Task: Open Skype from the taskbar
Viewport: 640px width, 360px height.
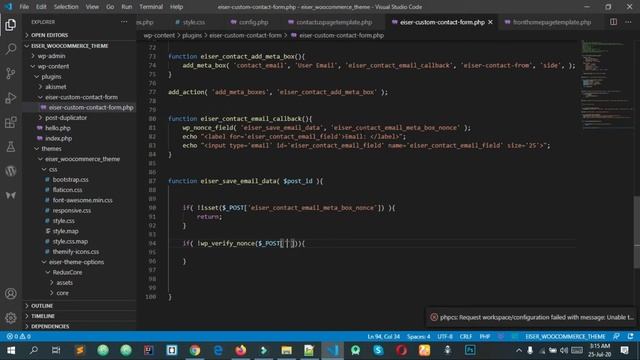Action: [x=378, y=350]
